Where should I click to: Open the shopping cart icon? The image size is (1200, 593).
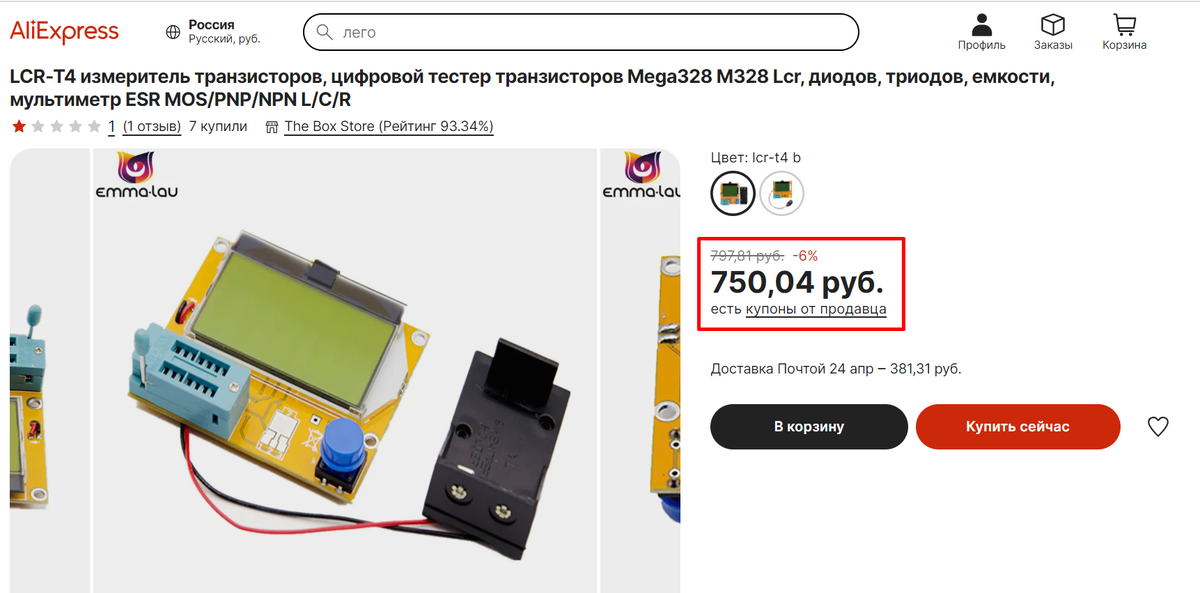point(1124,24)
